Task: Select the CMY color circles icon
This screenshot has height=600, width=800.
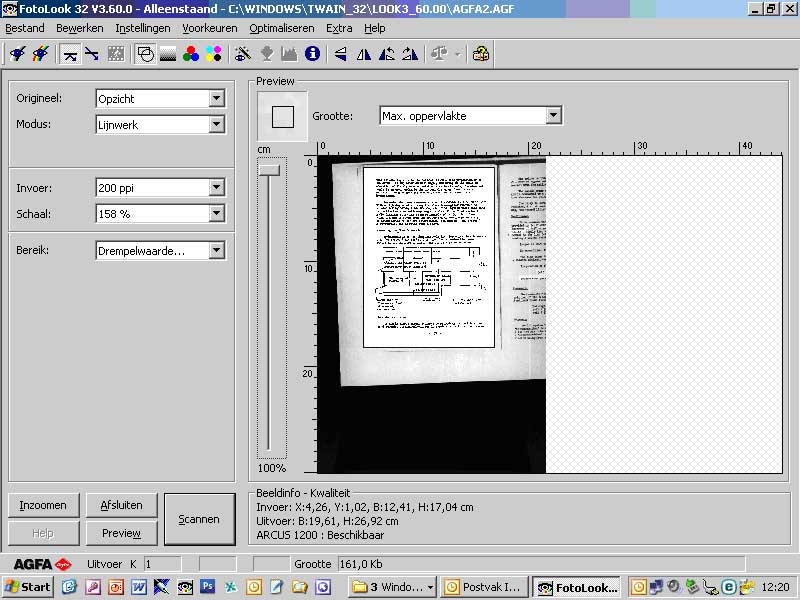Action: pyautogui.click(x=213, y=54)
